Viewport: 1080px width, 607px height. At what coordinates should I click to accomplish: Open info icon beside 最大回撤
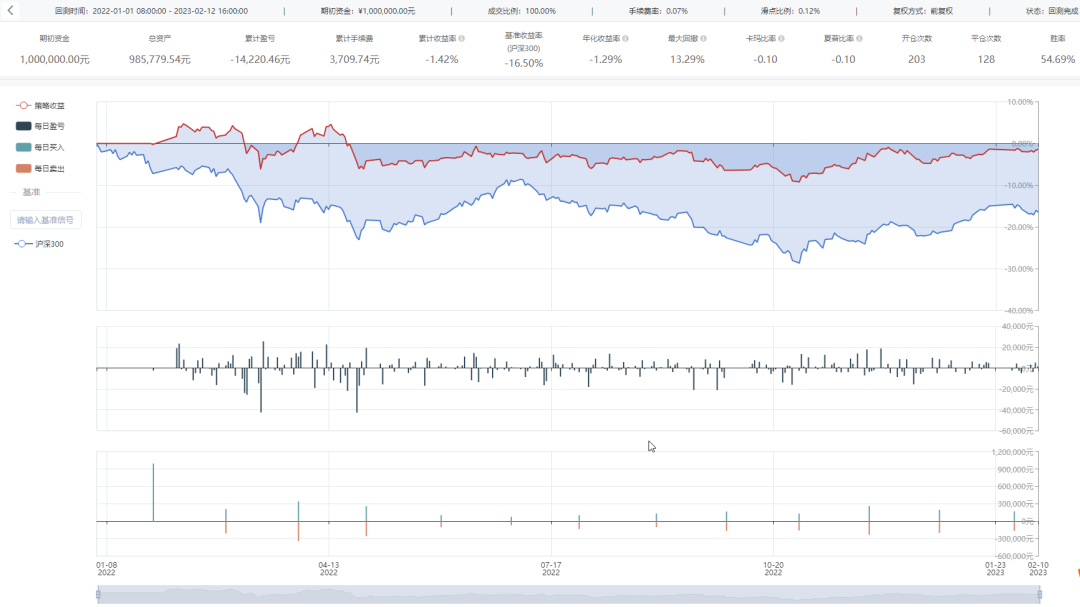pos(703,39)
